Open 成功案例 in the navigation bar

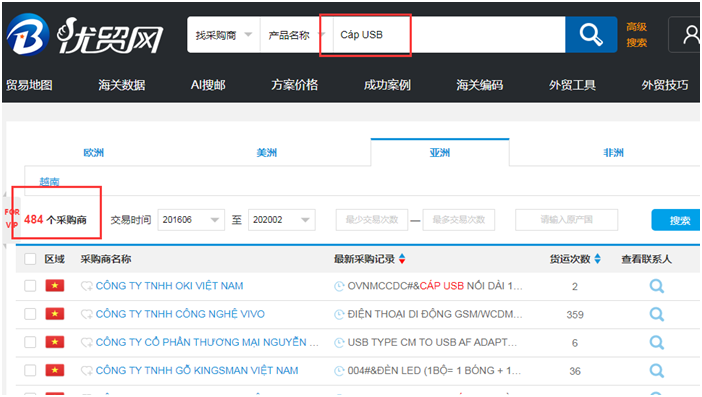(x=387, y=85)
